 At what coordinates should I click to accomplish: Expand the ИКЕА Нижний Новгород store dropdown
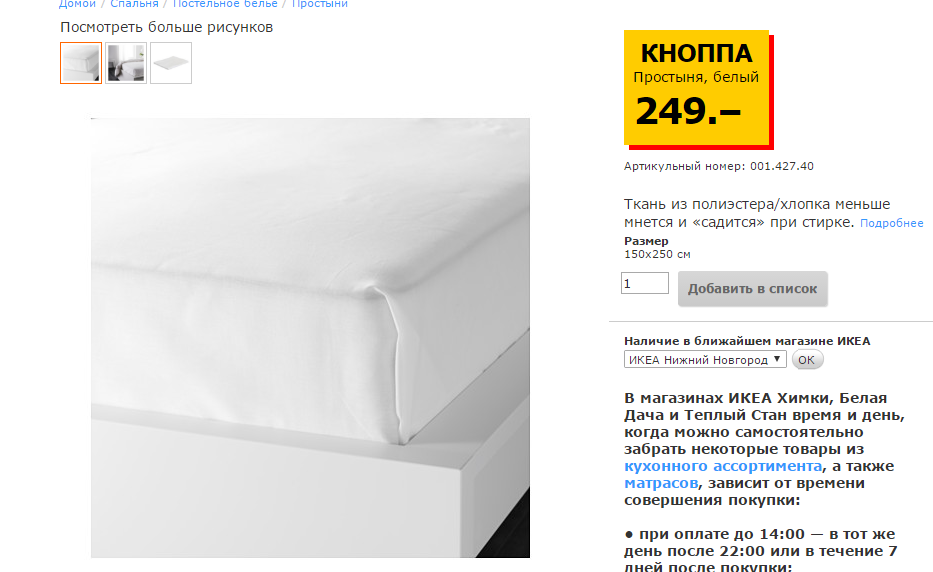(x=705, y=360)
